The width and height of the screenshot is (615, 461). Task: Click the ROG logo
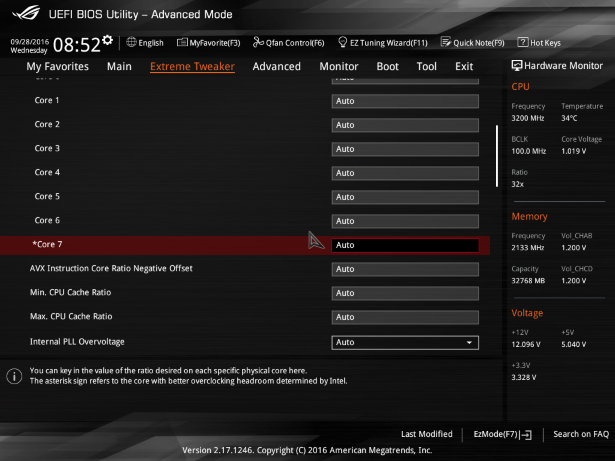pyautogui.click(x=26, y=13)
